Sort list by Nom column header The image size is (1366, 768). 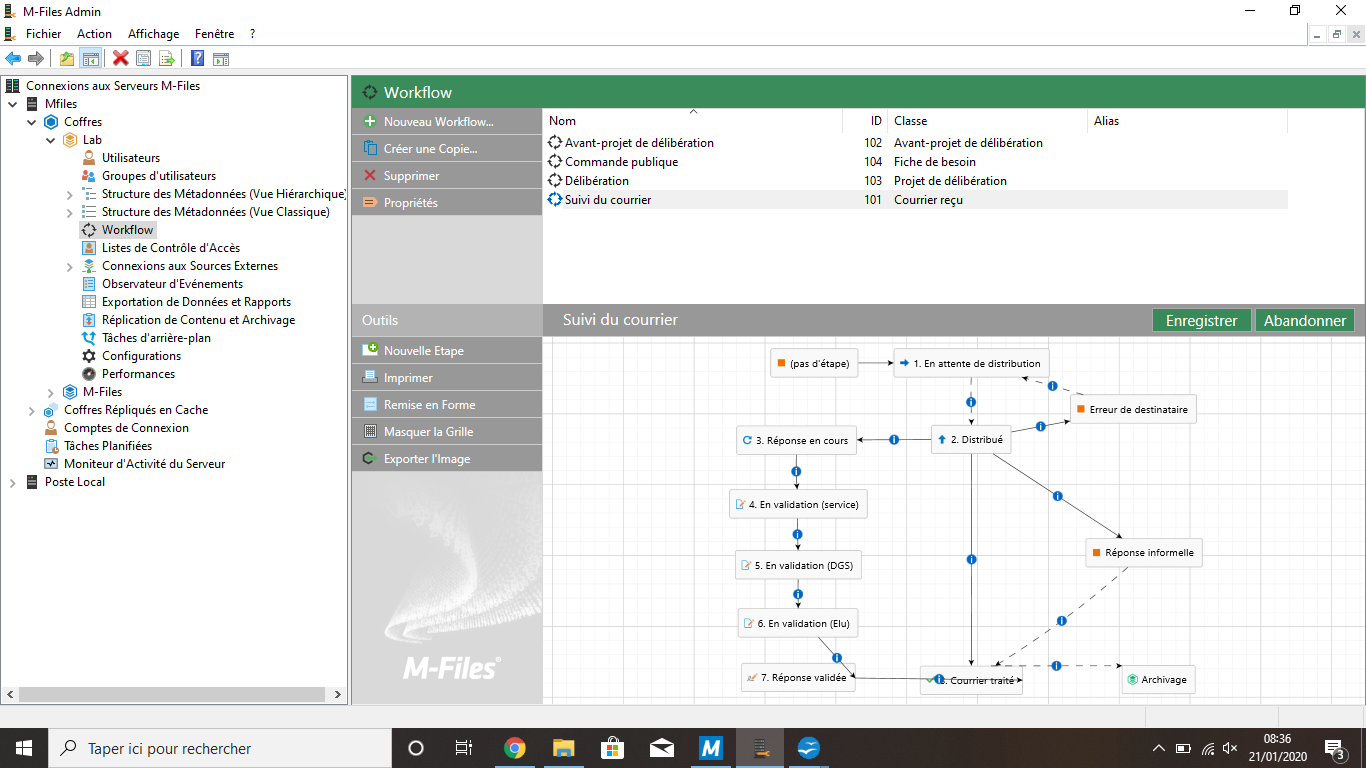coord(693,121)
